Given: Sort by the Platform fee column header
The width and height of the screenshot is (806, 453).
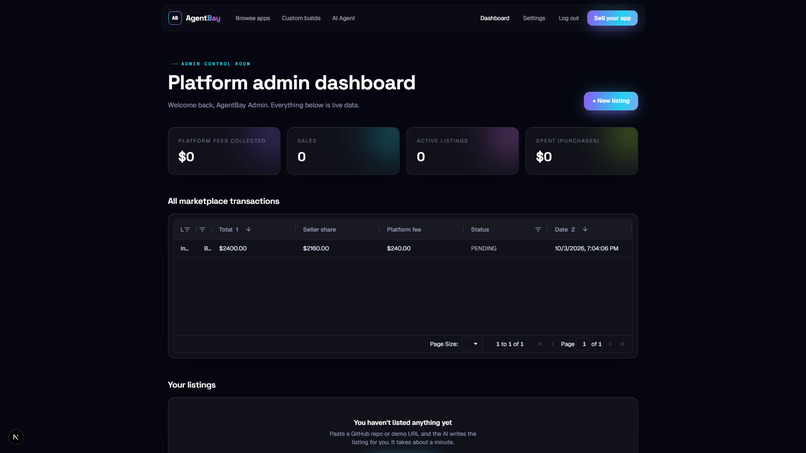Looking at the screenshot, I should coord(404,229).
